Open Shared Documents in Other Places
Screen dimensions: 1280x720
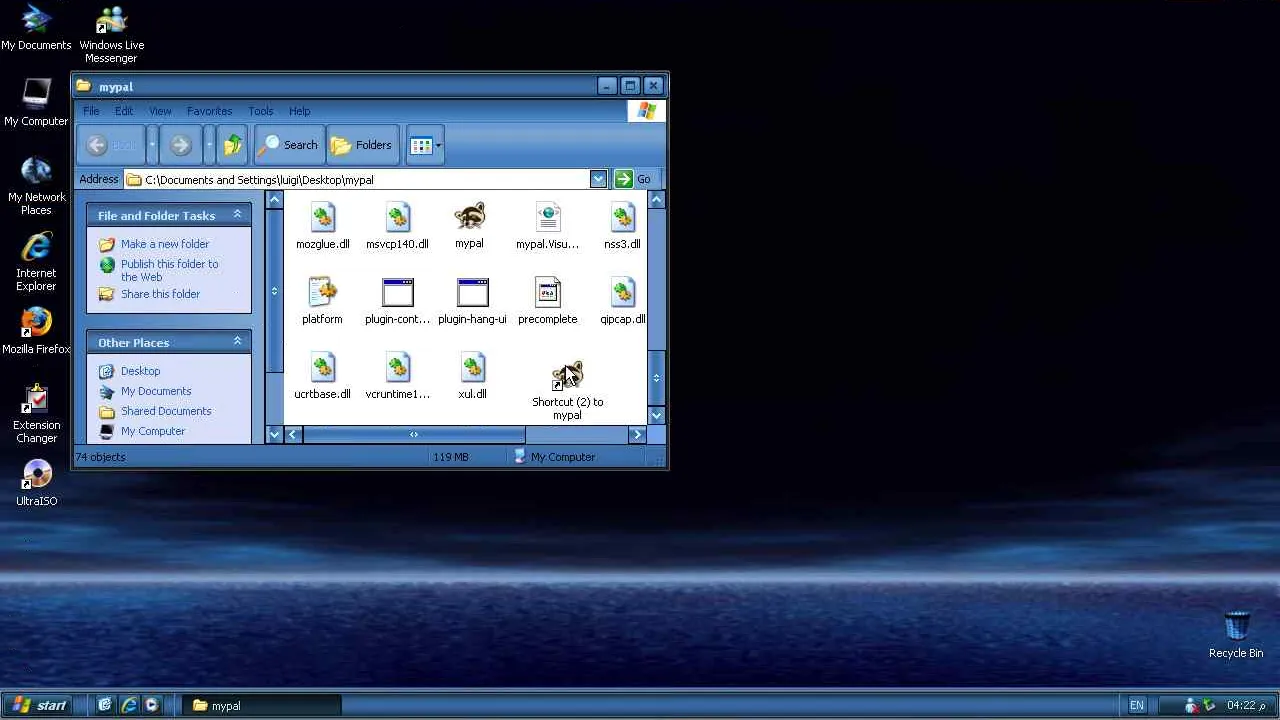pyautogui.click(x=166, y=411)
